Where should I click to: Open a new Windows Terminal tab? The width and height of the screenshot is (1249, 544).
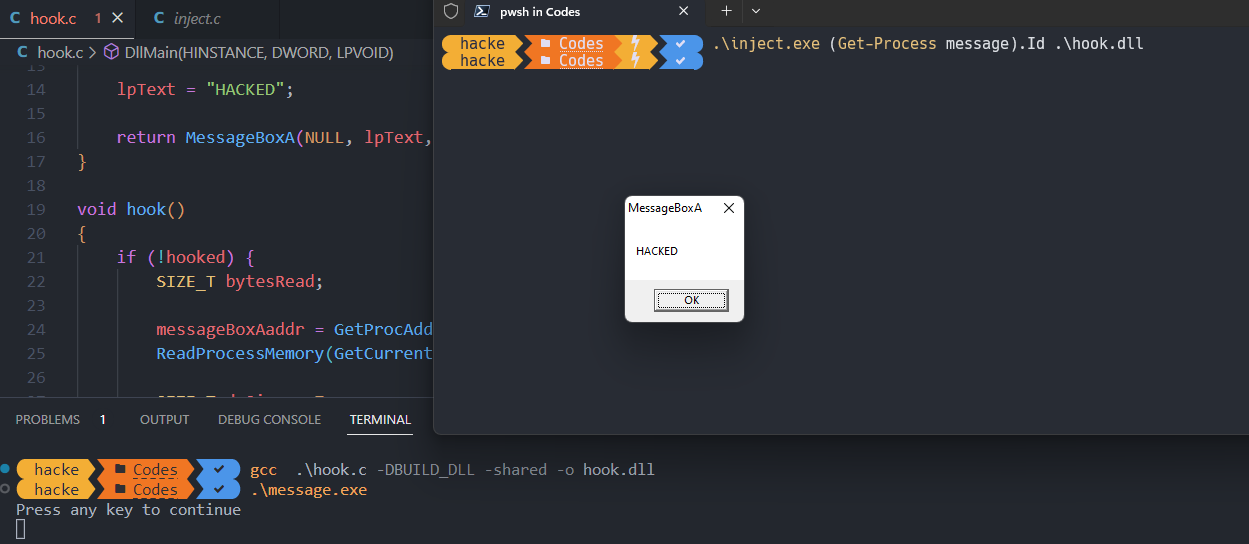727,11
